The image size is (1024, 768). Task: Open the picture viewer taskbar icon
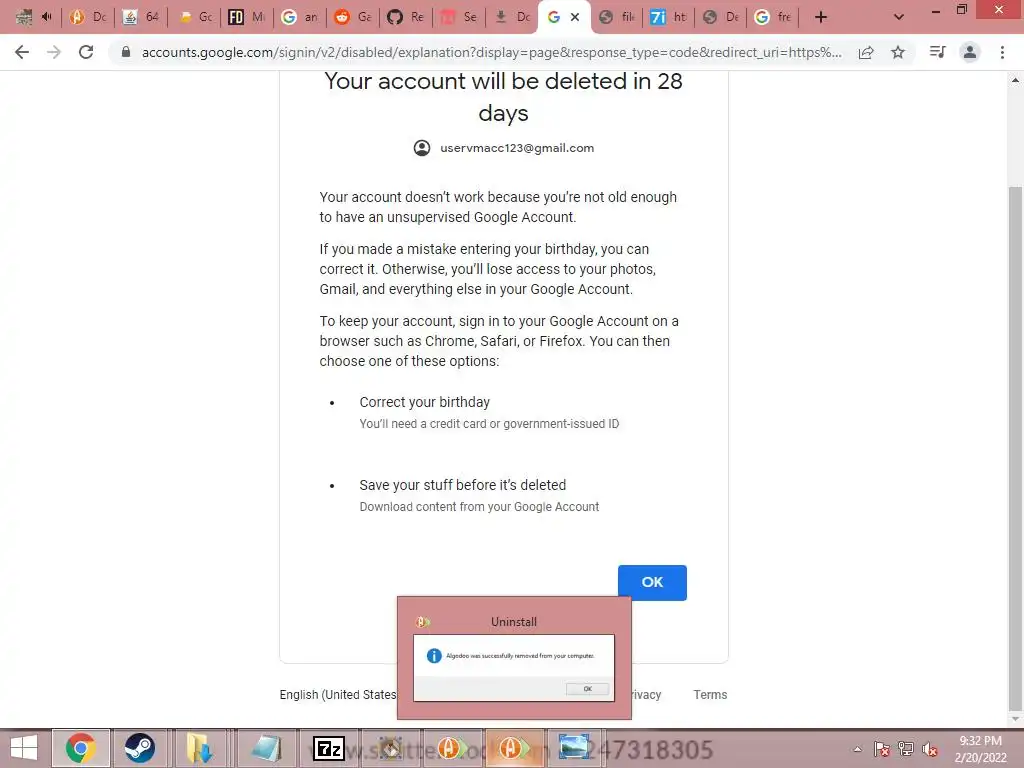pos(573,748)
